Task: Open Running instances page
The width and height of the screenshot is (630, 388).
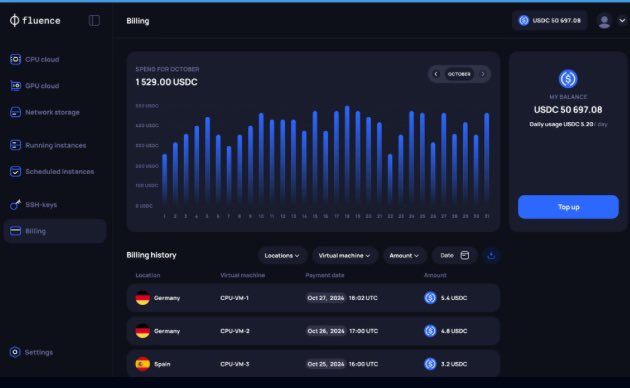Action: click(x=56, y=145)
